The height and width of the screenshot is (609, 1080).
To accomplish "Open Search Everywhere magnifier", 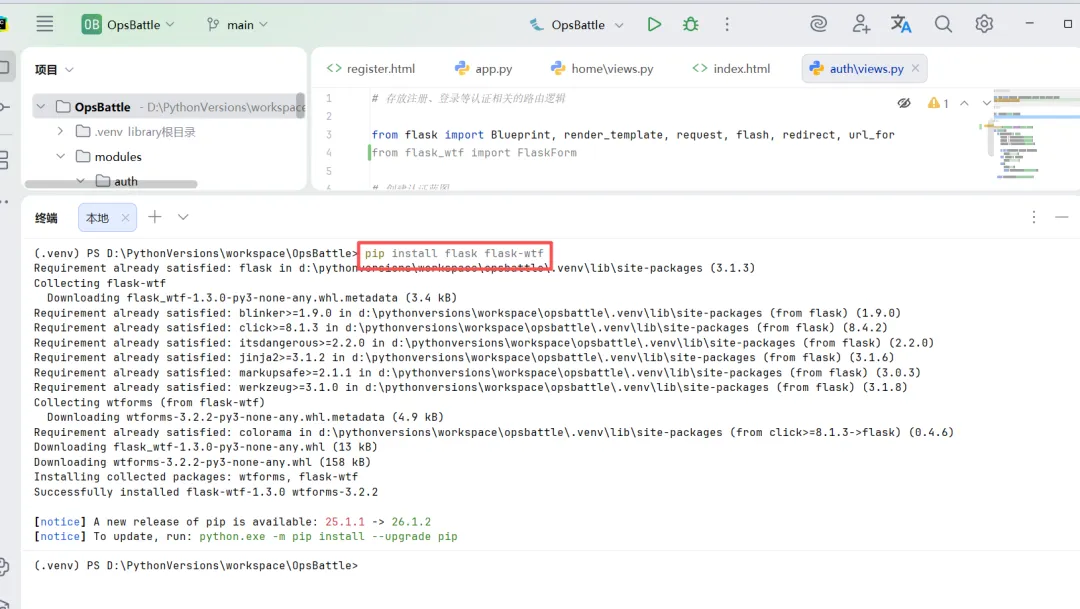I will pyautogui.click(x=943, y=24).
